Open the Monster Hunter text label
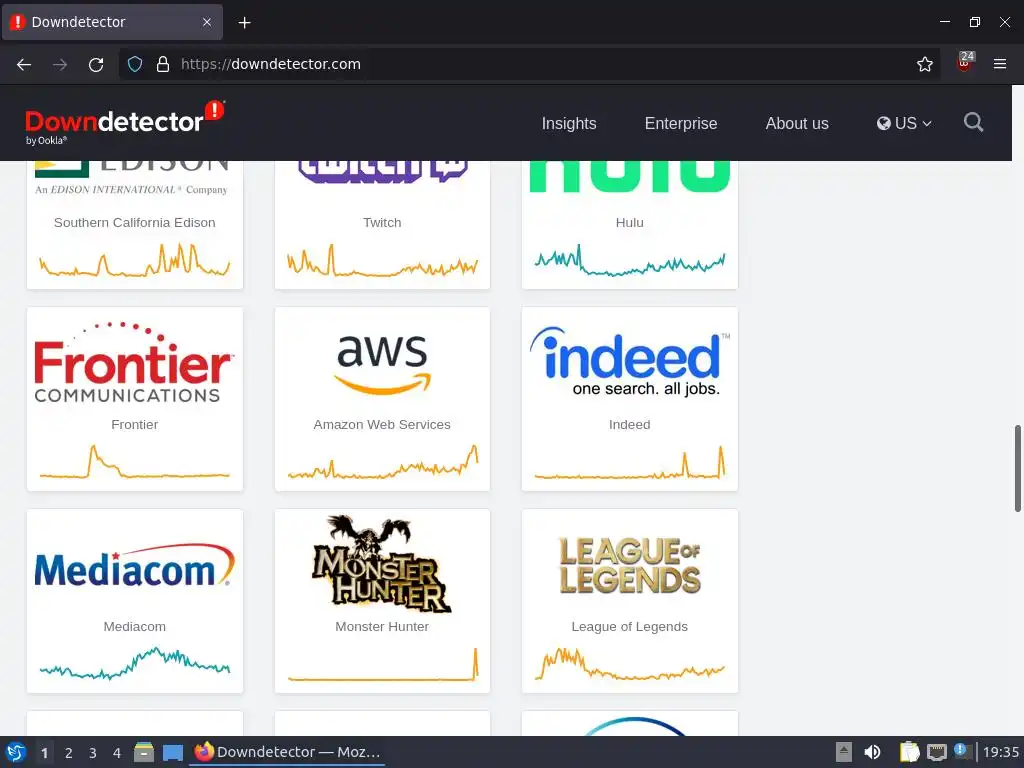Viewport: 1024px width, 768px height. pos(382,626)
